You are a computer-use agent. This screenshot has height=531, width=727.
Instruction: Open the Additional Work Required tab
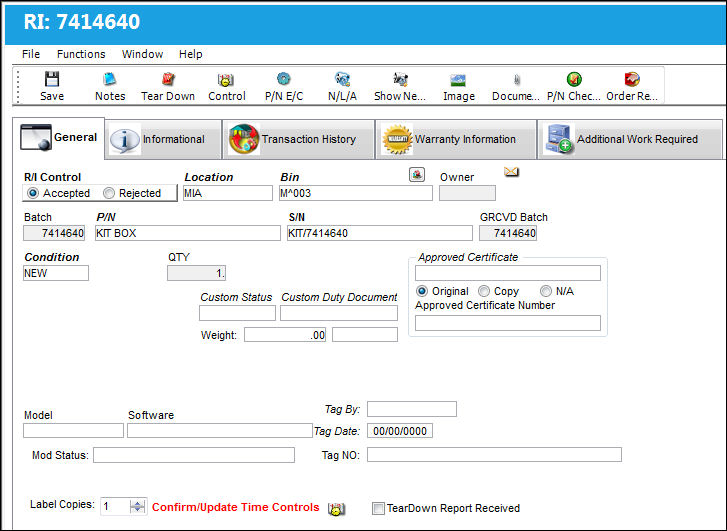click(x=630, y=139)
